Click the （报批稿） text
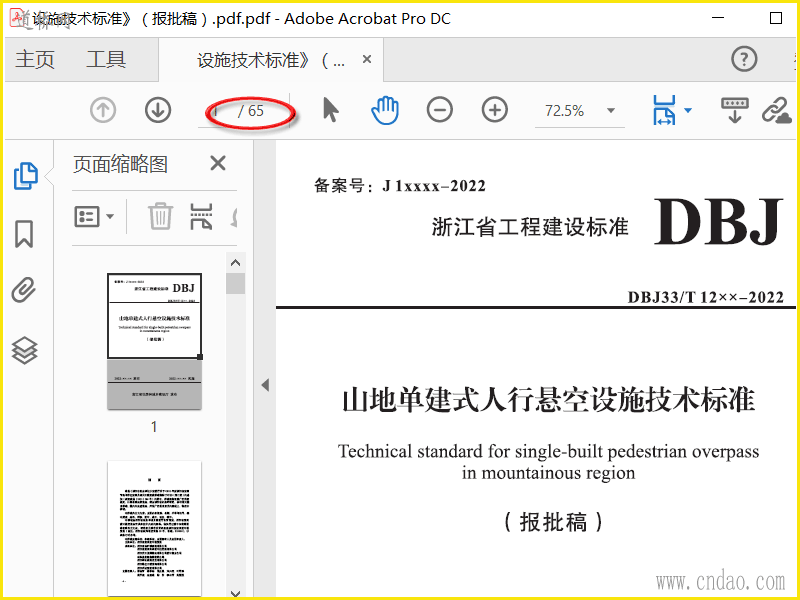800x600 pixels. 554,522
